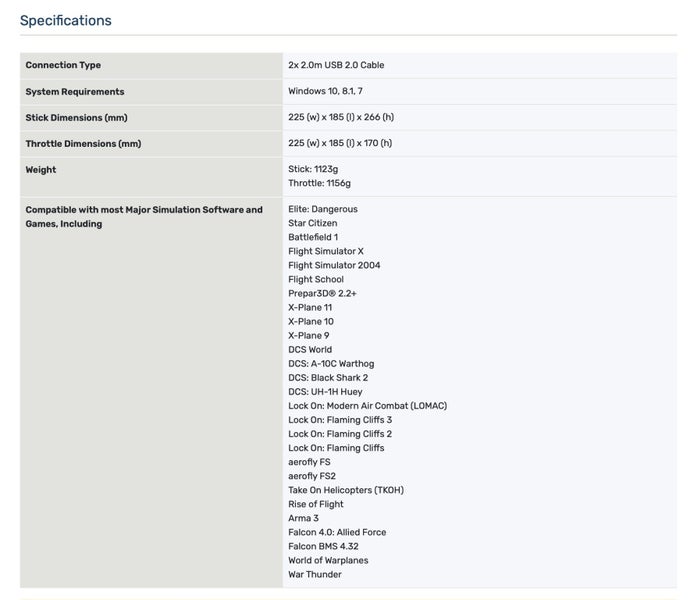Click 'Flight Simulator 2004' entry
This screenshot has width=694, height=600.
[334, 265]
